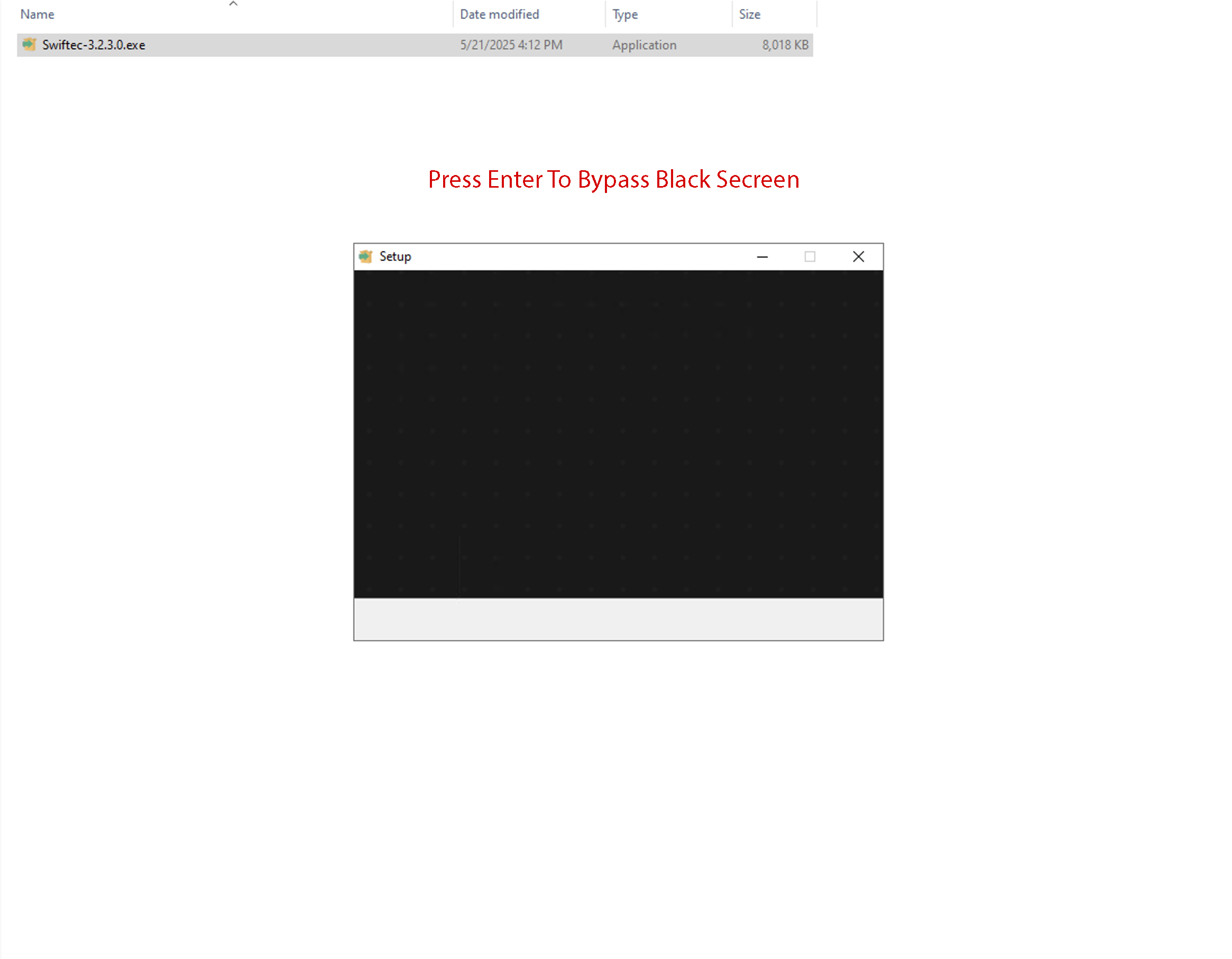Click the gray bottom bar of Setup window

point(618,619)
